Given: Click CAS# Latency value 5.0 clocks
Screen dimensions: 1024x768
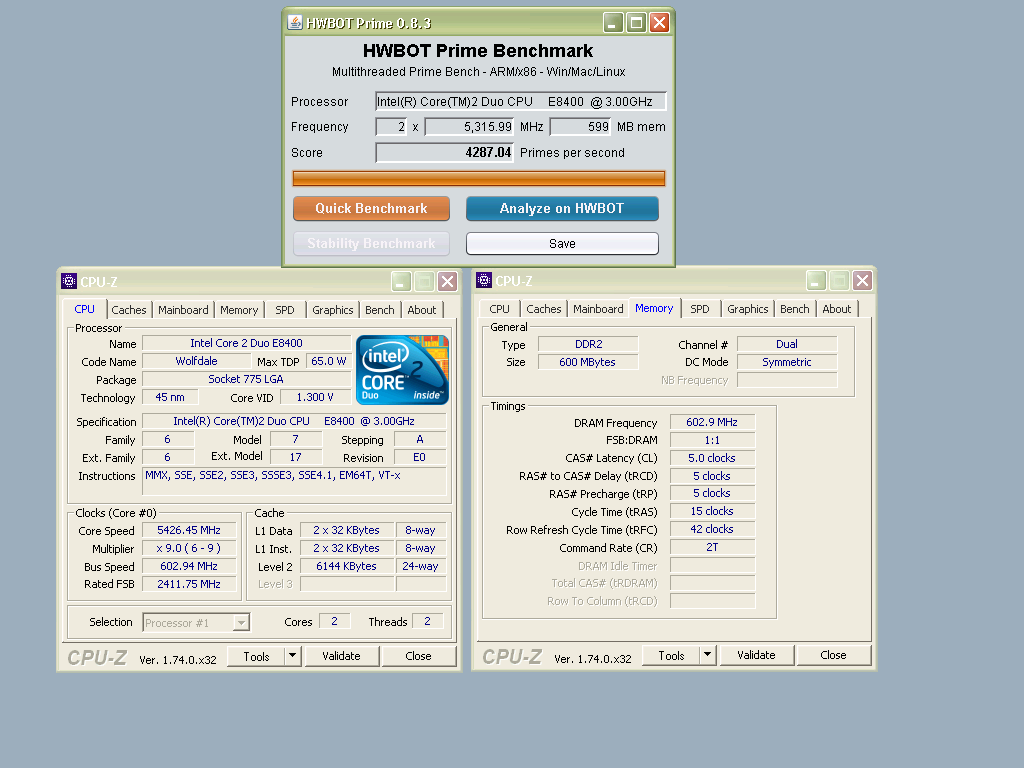Looking at the screenshot, I should pos(712,458).
